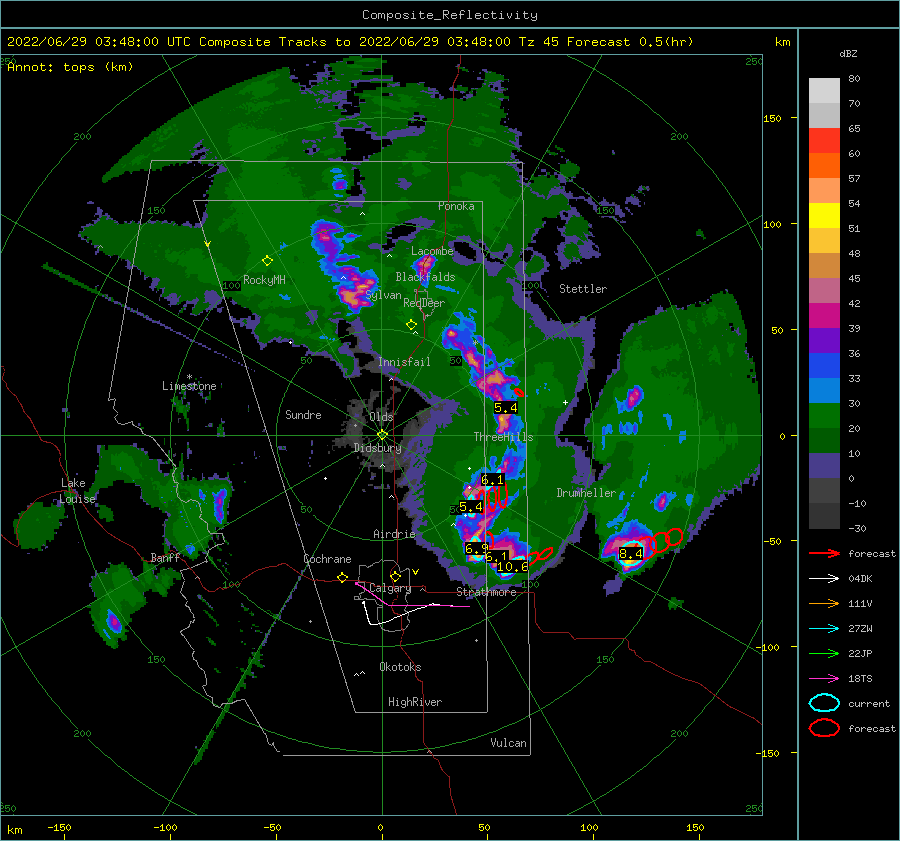This screenshot has width=900, height=841.
Task: Click the yellow radar-center diamond near Olds
Action: pos(382,435)
